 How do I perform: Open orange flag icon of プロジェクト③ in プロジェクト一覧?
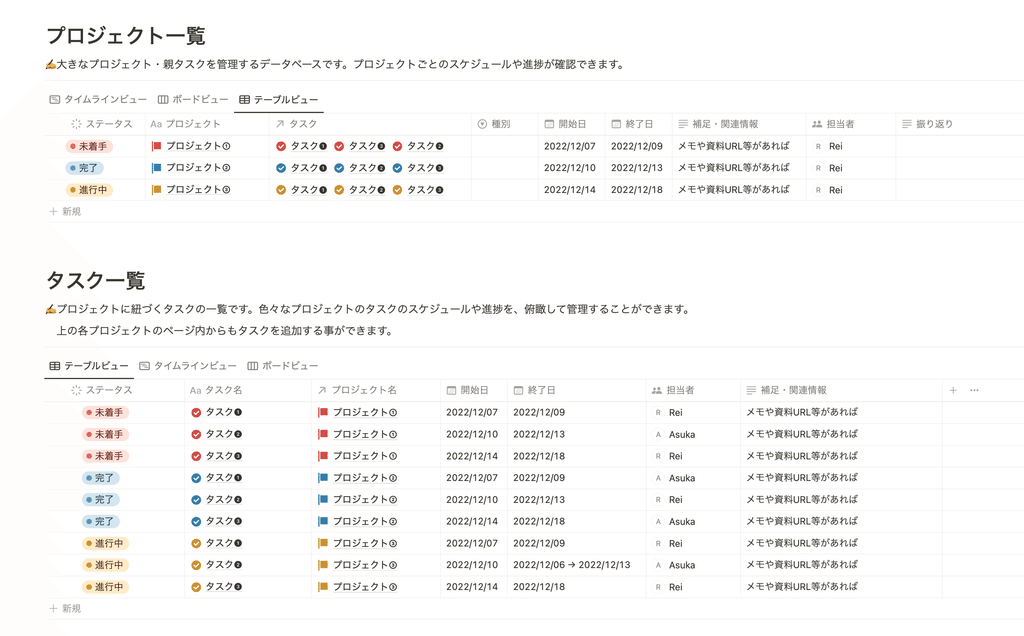(x=156, y=190)
